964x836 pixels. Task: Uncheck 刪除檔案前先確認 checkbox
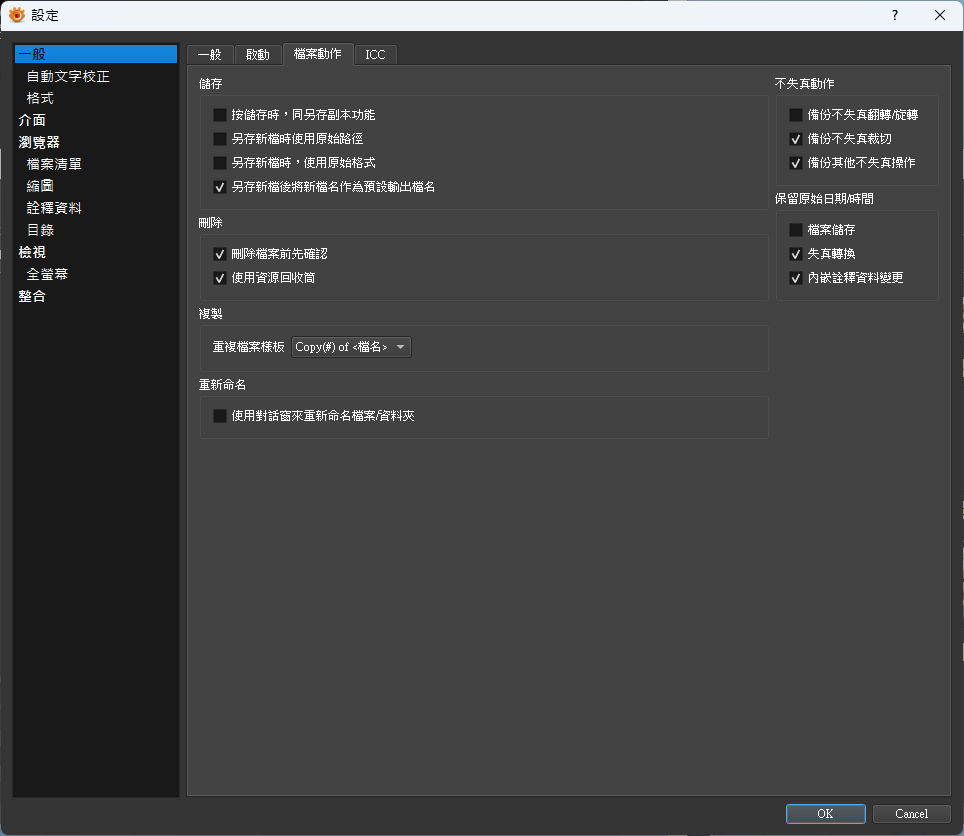[x=220, y=254]
